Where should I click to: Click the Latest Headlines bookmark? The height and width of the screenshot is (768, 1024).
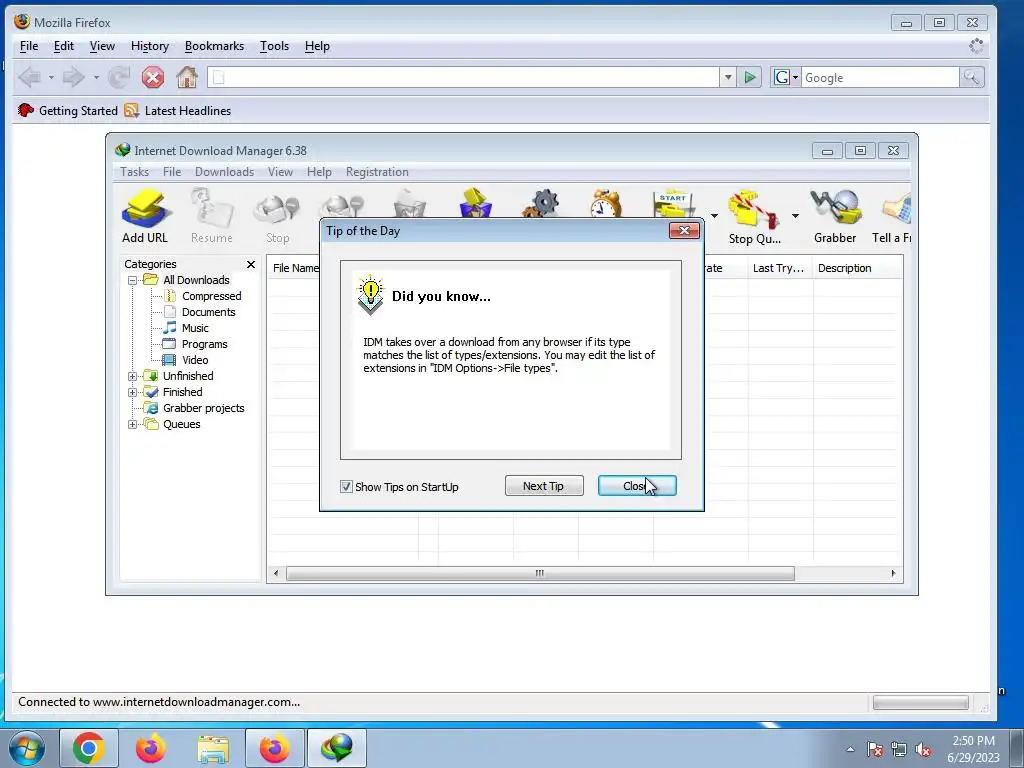point(178,110)
